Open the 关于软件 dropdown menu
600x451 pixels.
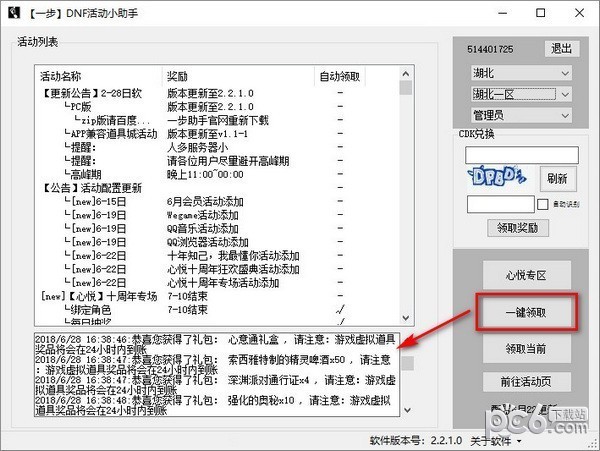[496, 441]
